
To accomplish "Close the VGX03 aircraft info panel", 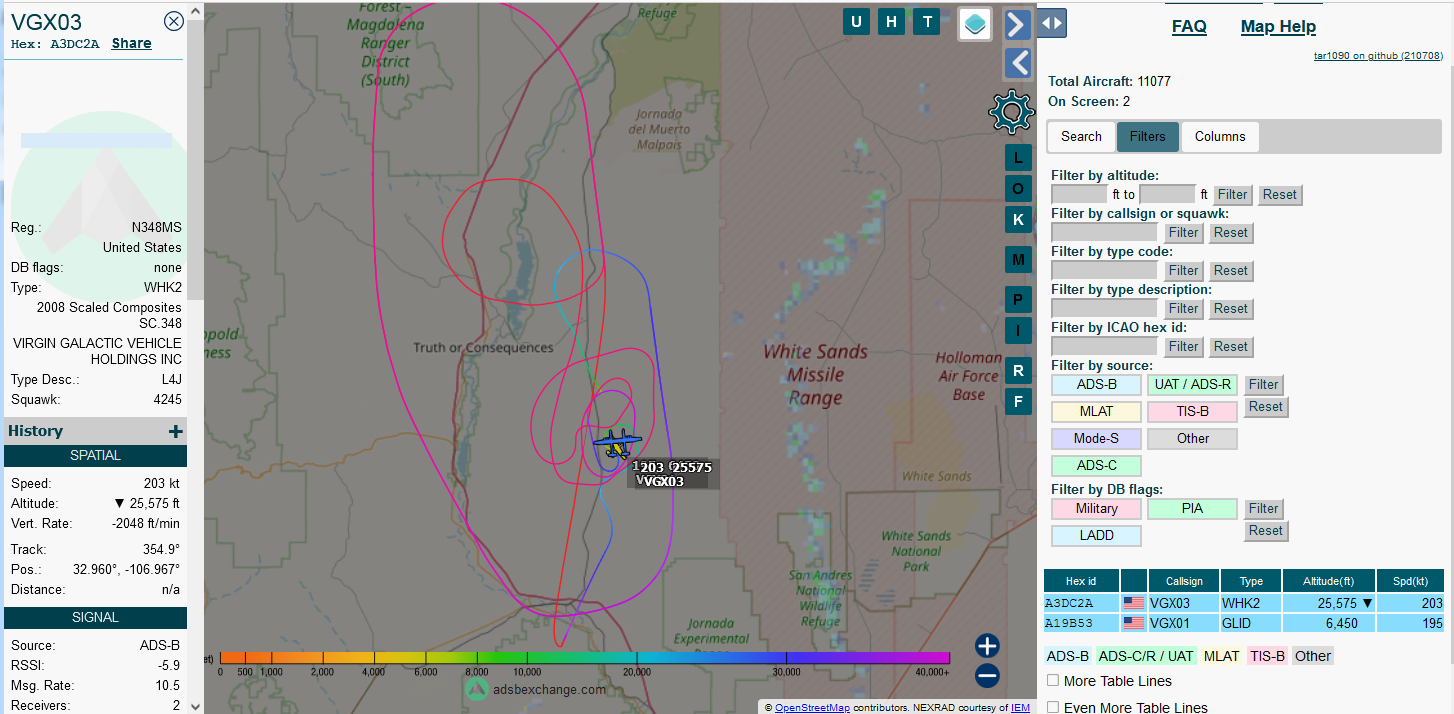I will coord(174,21).
